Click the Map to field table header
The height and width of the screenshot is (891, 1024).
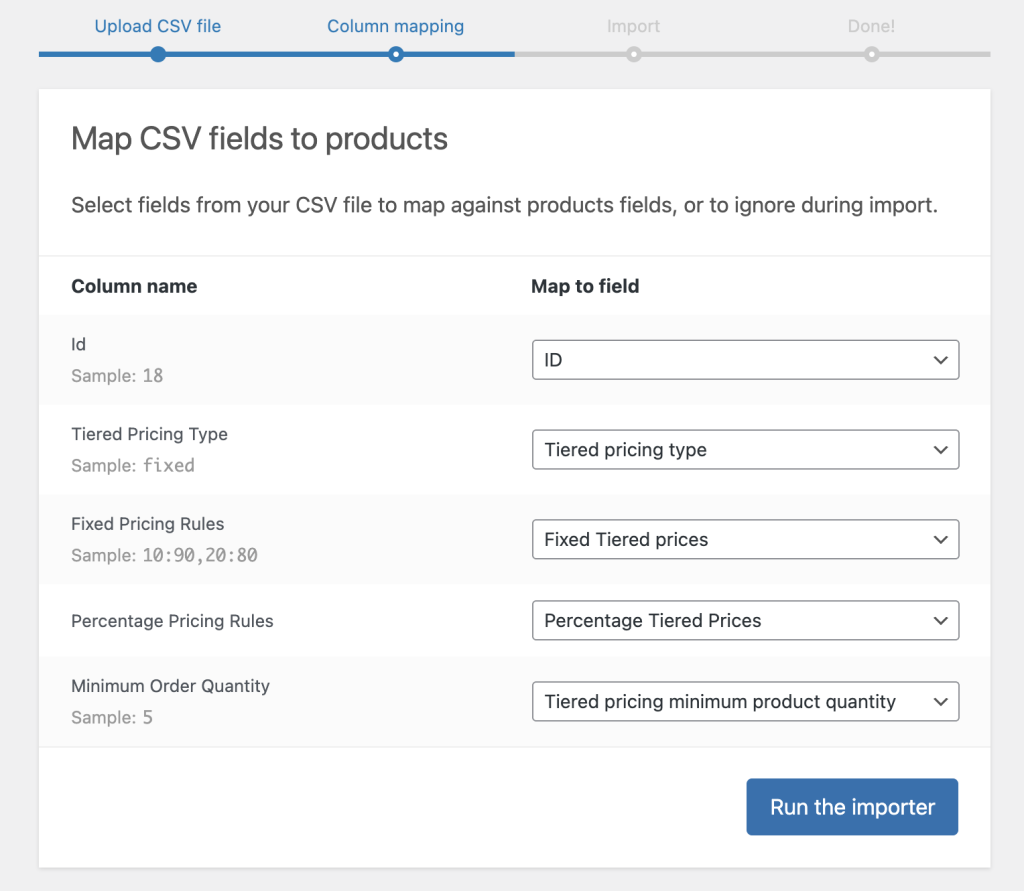point(585,286)
